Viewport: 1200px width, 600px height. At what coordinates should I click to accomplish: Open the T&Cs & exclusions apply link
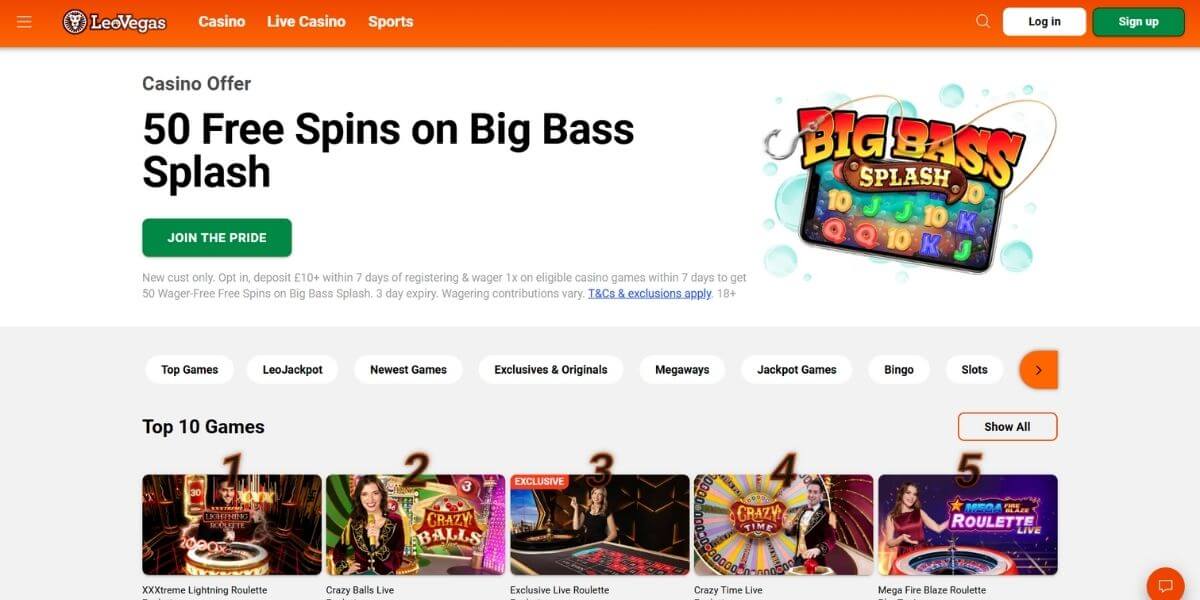(x=650, y=294)
